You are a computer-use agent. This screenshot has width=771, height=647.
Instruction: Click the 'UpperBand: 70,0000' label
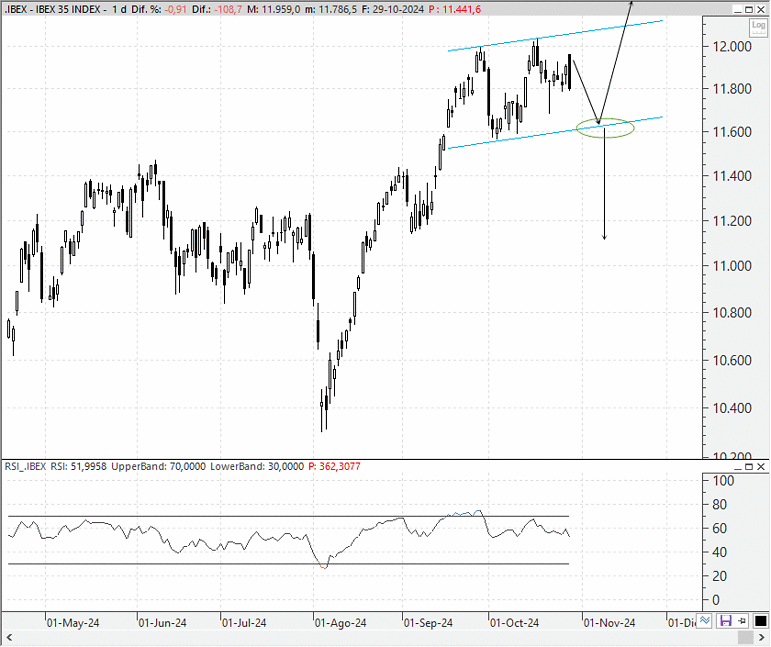(158, 466)
